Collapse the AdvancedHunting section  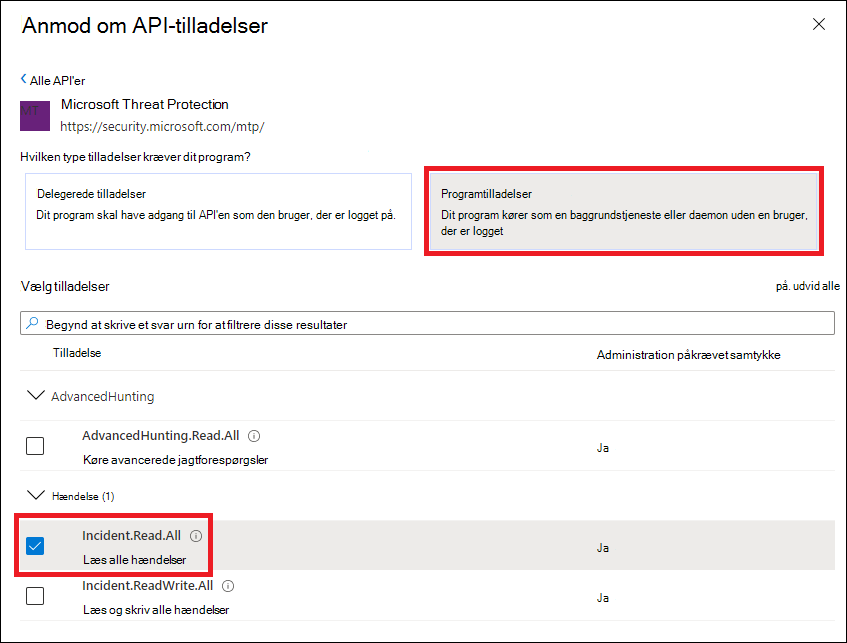(x=37, y=396)
